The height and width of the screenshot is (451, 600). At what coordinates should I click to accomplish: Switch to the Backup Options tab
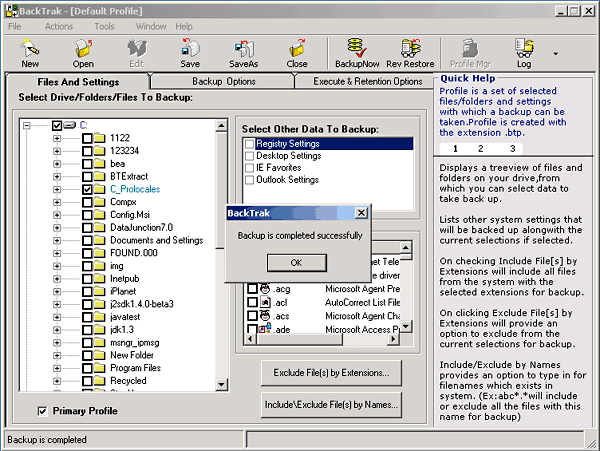(223, 81)
